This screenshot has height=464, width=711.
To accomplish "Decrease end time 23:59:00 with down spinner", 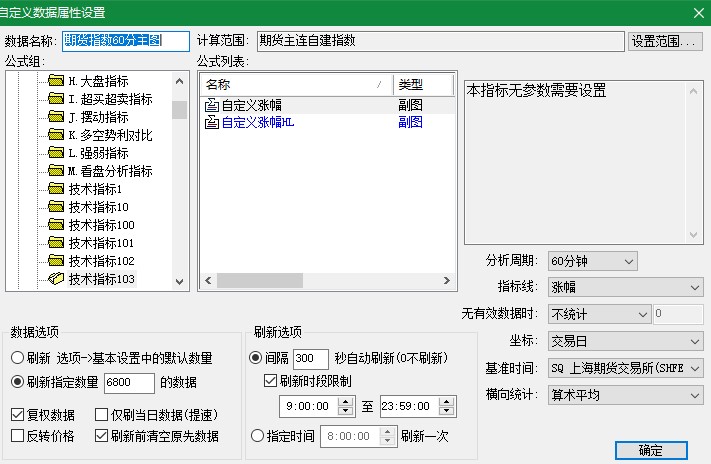I will 447,411.
